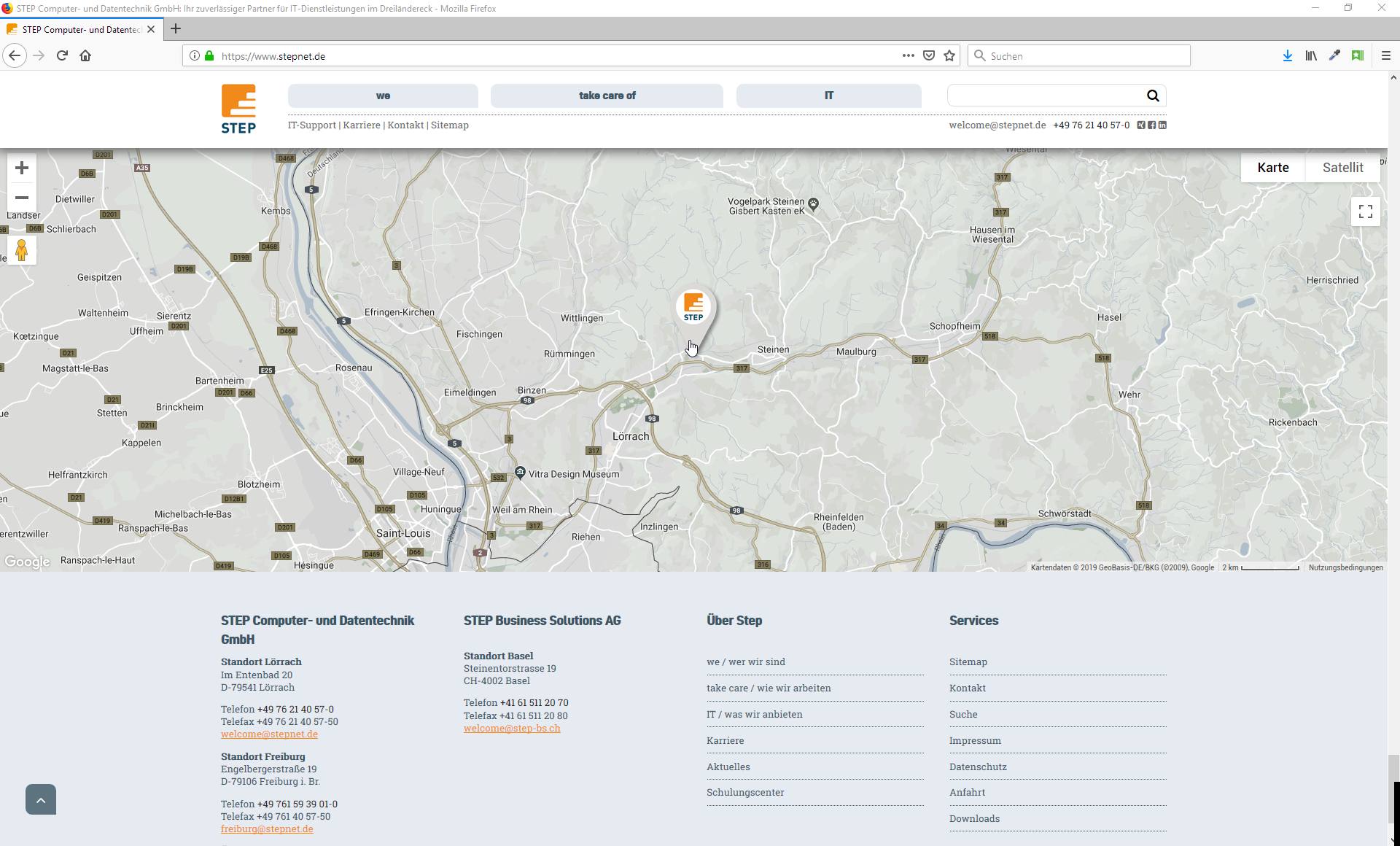The height and width of the screenshot is (846, 1400).
Task: Click the Street View pegman icon
Action: pyautogui.click(x=22, y=251)
